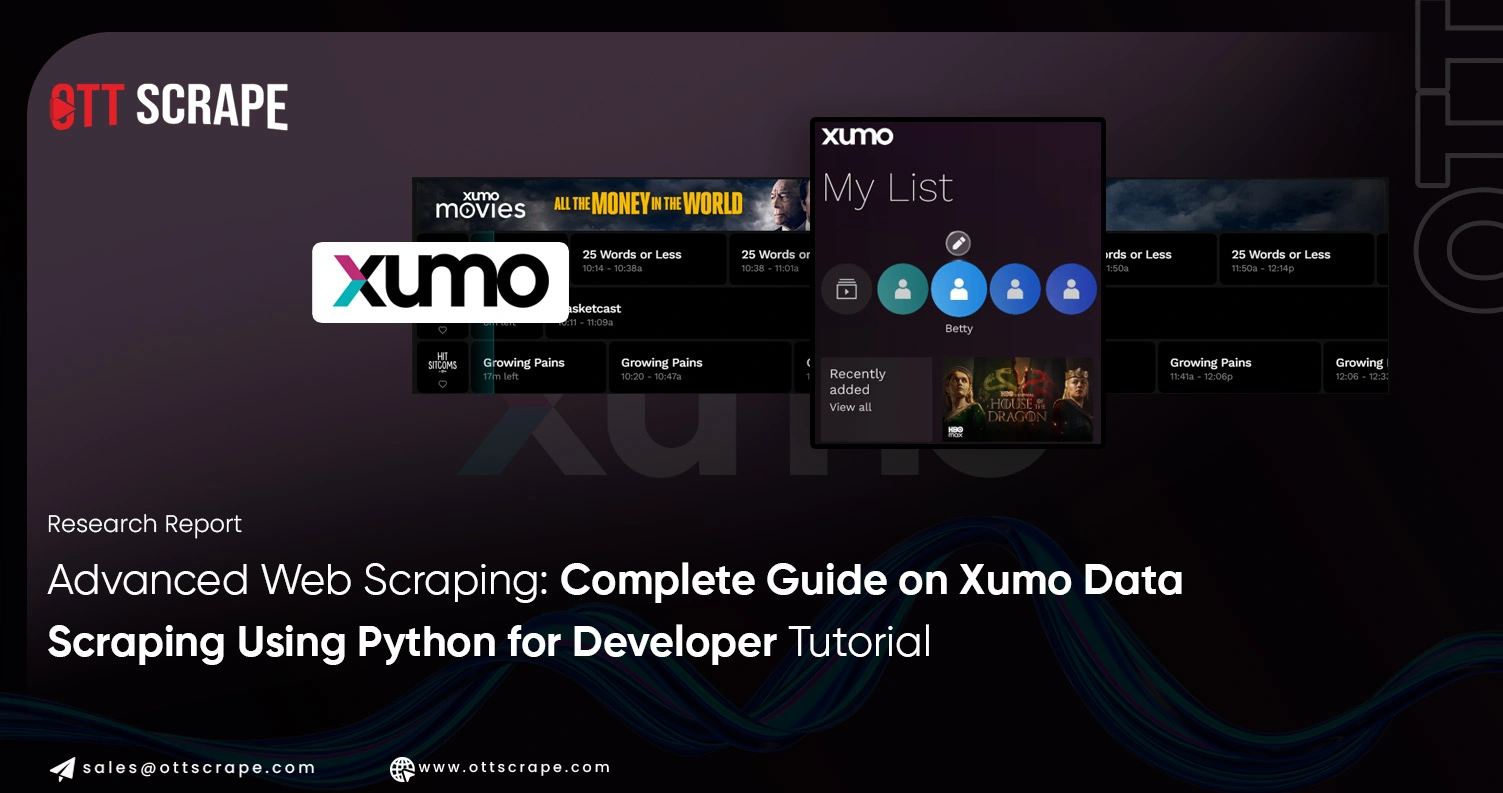Open the House of the Dragon thumbnail
This screenshot has height=793, width=1503.
(1018, 400)
